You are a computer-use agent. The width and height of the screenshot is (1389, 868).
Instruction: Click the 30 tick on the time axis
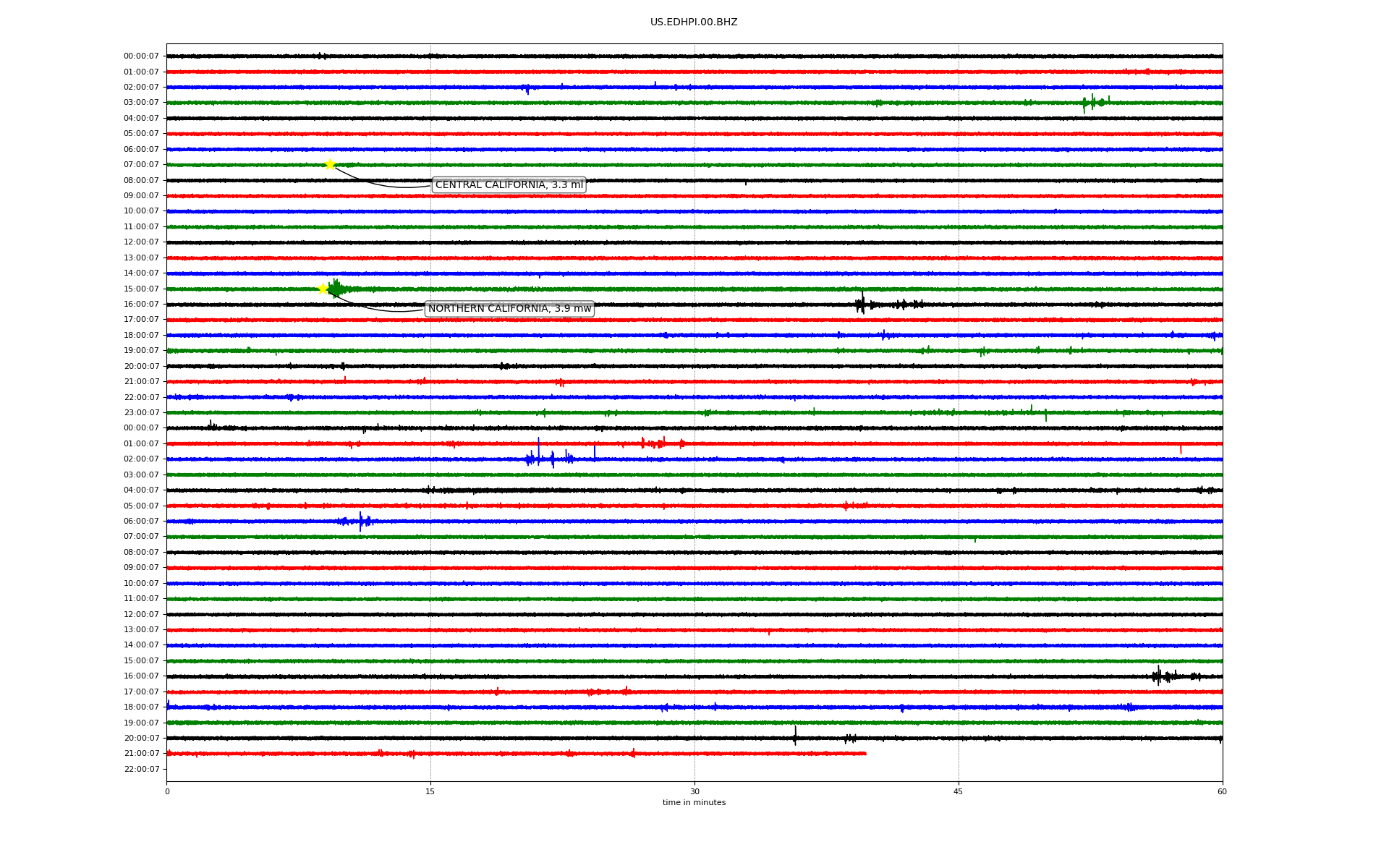(x=694, y=791)
